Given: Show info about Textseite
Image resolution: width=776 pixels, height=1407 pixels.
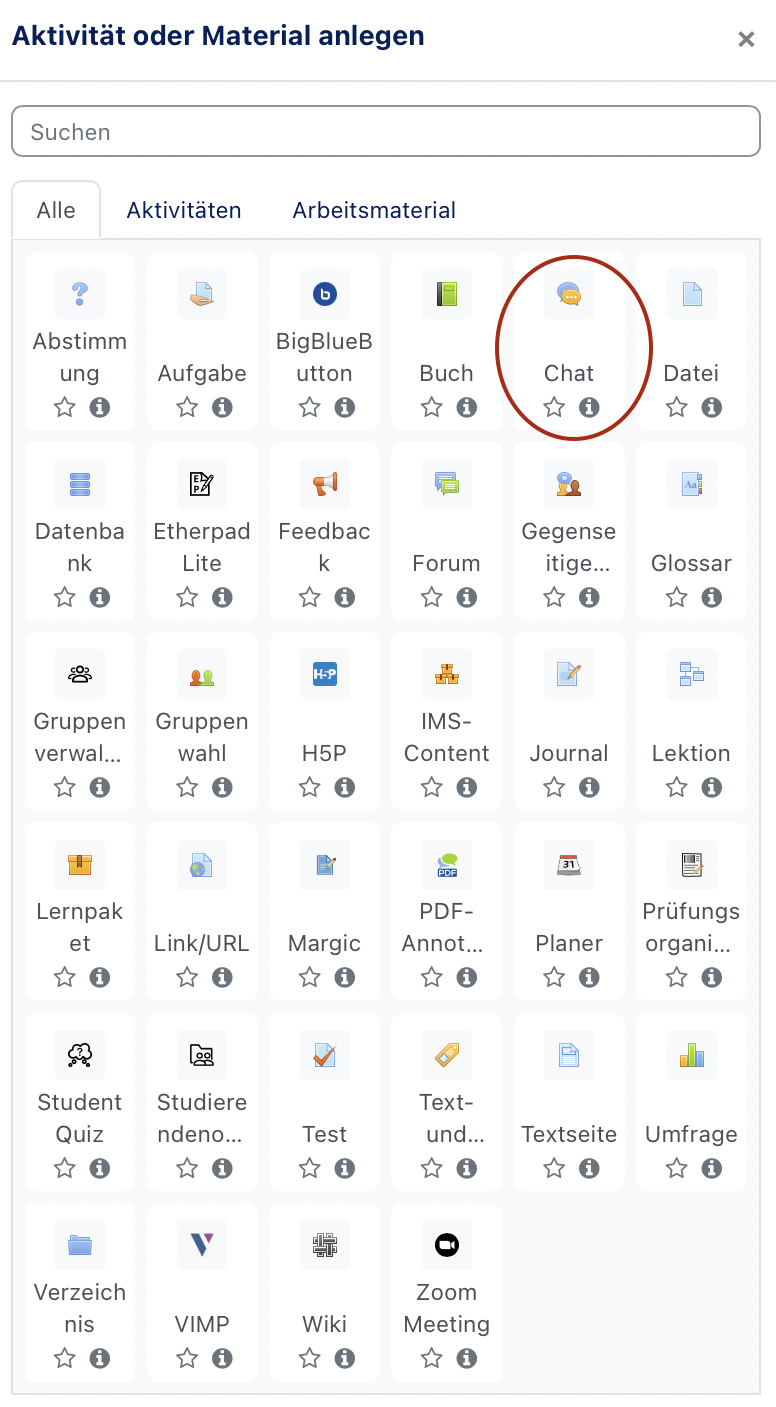Looking at the screenshot, I should [x=589, y=1167].
